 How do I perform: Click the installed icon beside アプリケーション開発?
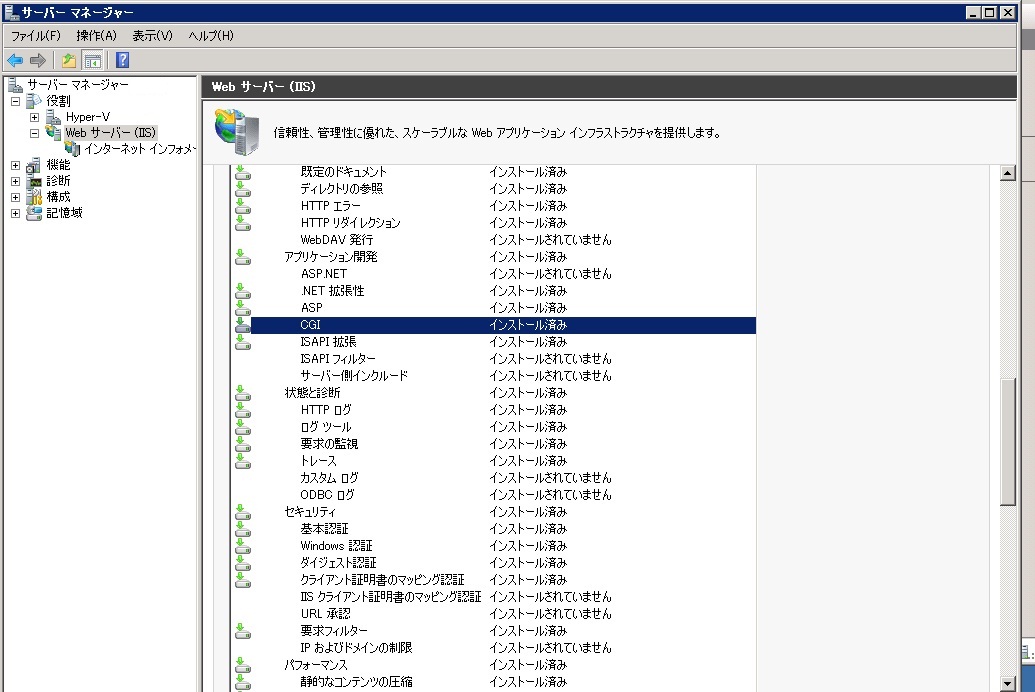pyautogui.click(x=243, y=257)
